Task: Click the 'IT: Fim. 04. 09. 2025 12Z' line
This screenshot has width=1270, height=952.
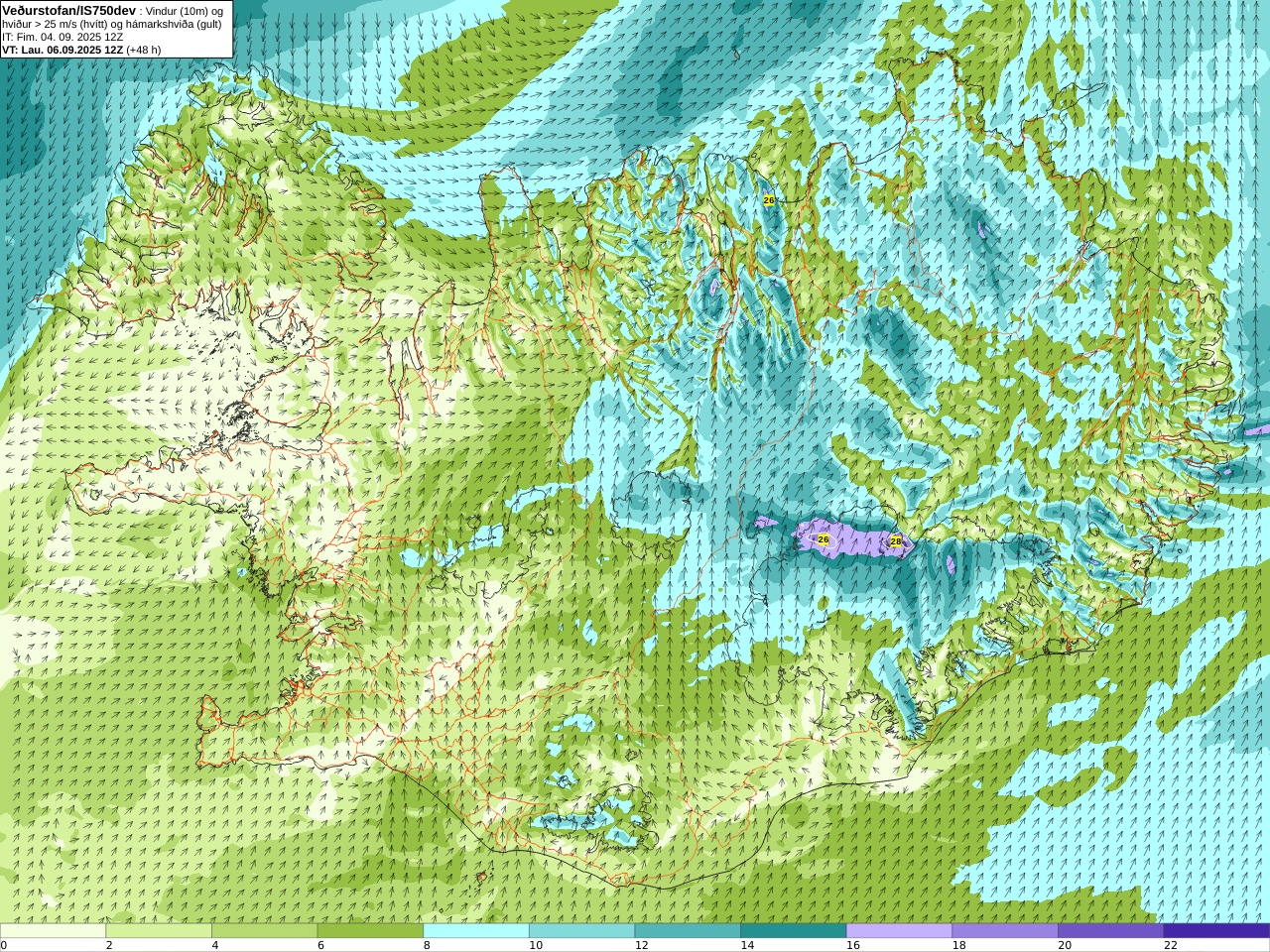Action: tap(63, 37)
